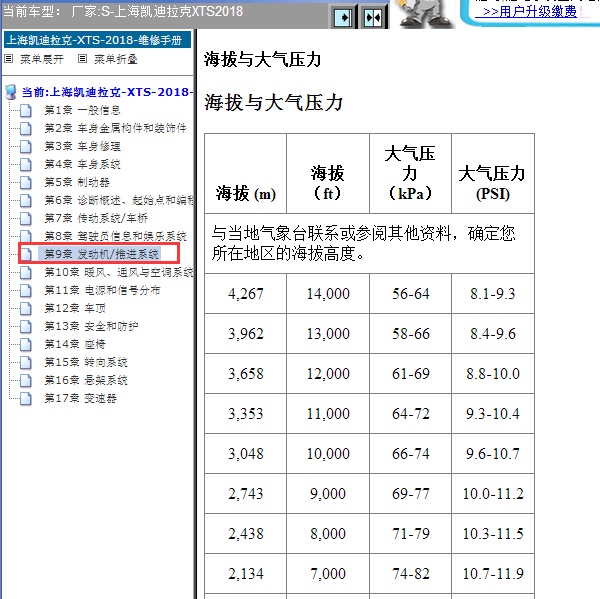Open 第4章 车身系统

pos(83,164)
